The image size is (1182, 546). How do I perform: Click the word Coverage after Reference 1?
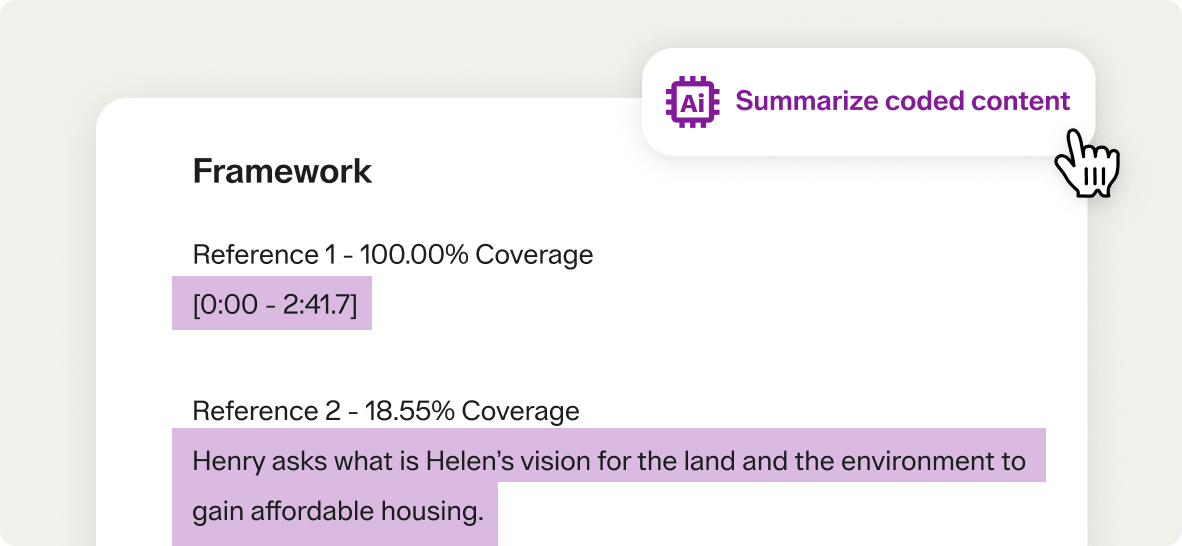(534, 255)
